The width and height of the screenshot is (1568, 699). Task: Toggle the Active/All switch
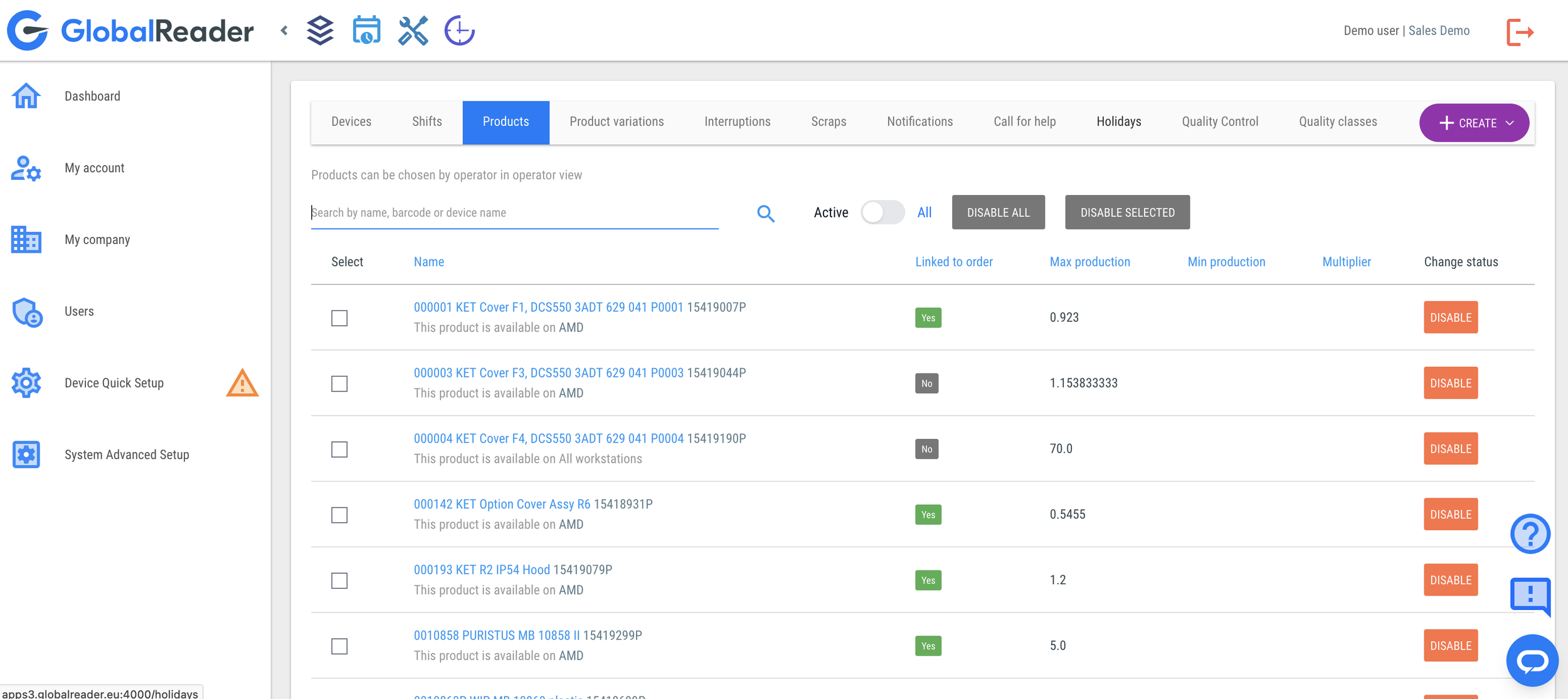tap(882, 213)
